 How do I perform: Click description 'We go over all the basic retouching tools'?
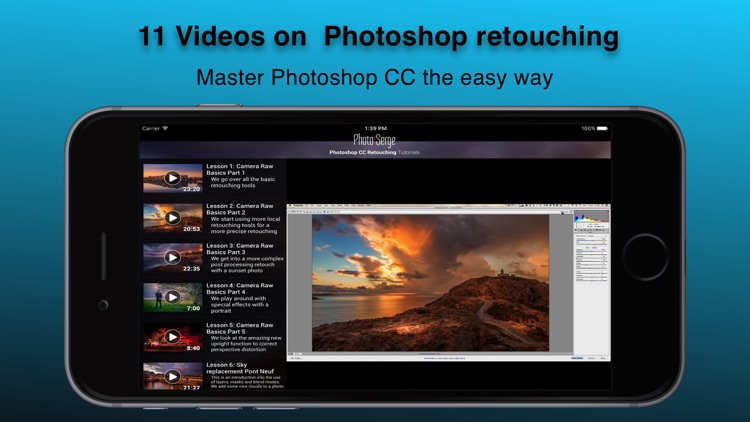coord(243,182)
